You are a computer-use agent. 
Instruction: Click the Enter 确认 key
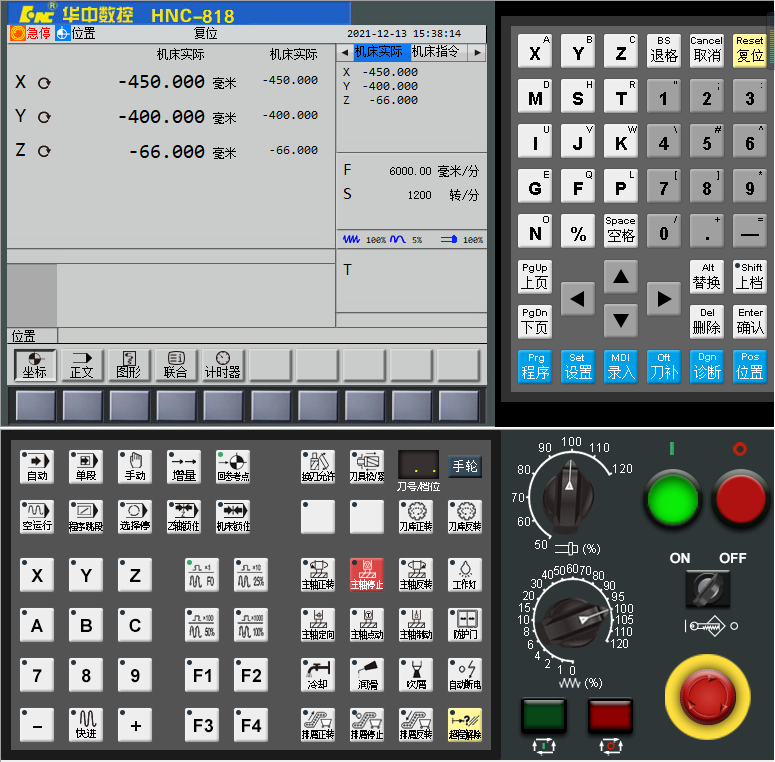pyautogui.click(x=750, y=322)
